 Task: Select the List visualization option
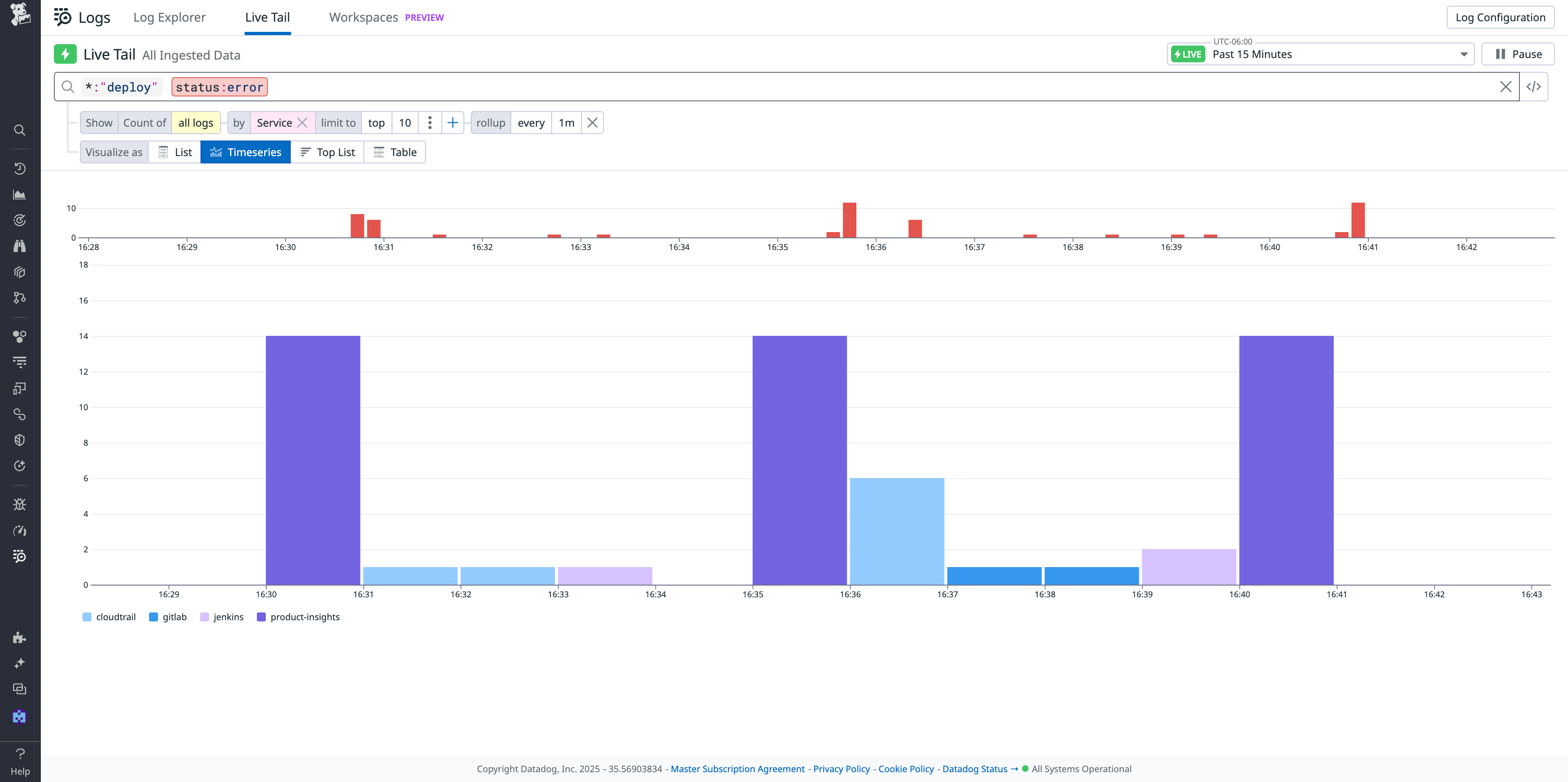pyautogui.click(x=174, y=152)
